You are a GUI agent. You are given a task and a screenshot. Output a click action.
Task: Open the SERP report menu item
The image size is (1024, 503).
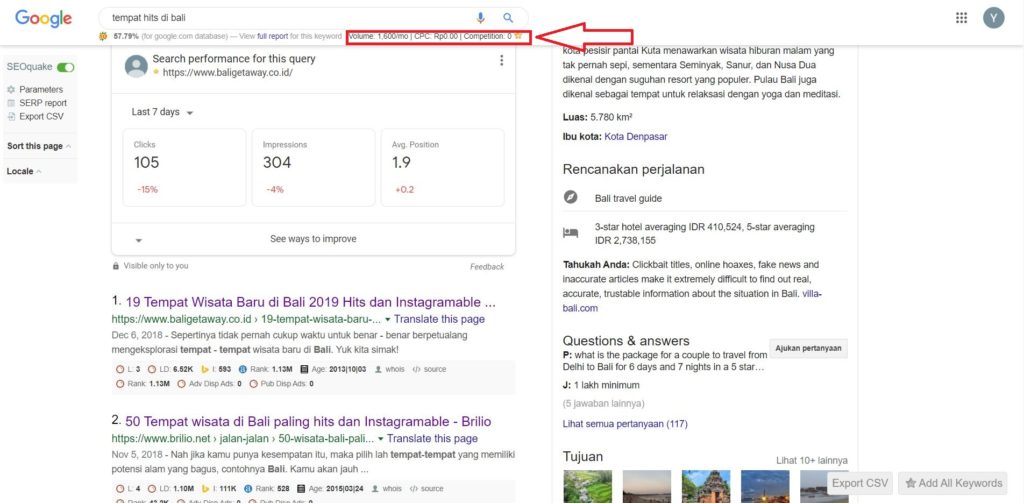[42, 103]
